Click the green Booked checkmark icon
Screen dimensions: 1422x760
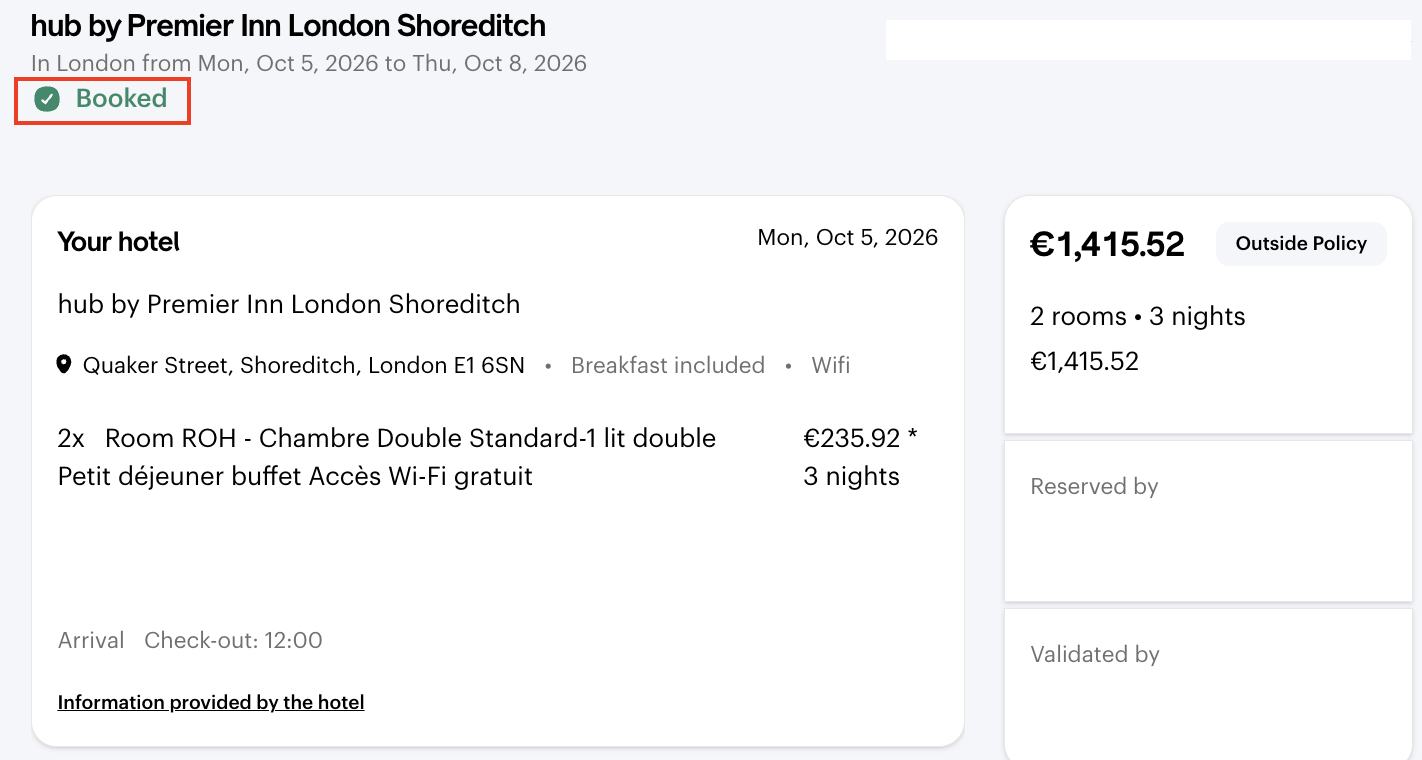coord(47,99)
